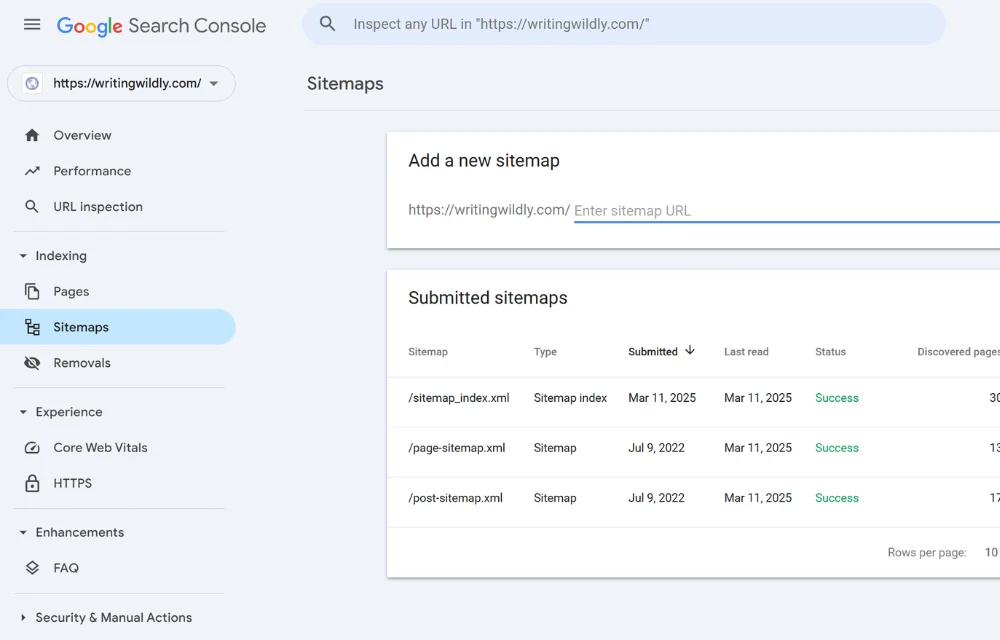
Task: Open the writingwildly.com property dropdown
Action: [214, 83]
